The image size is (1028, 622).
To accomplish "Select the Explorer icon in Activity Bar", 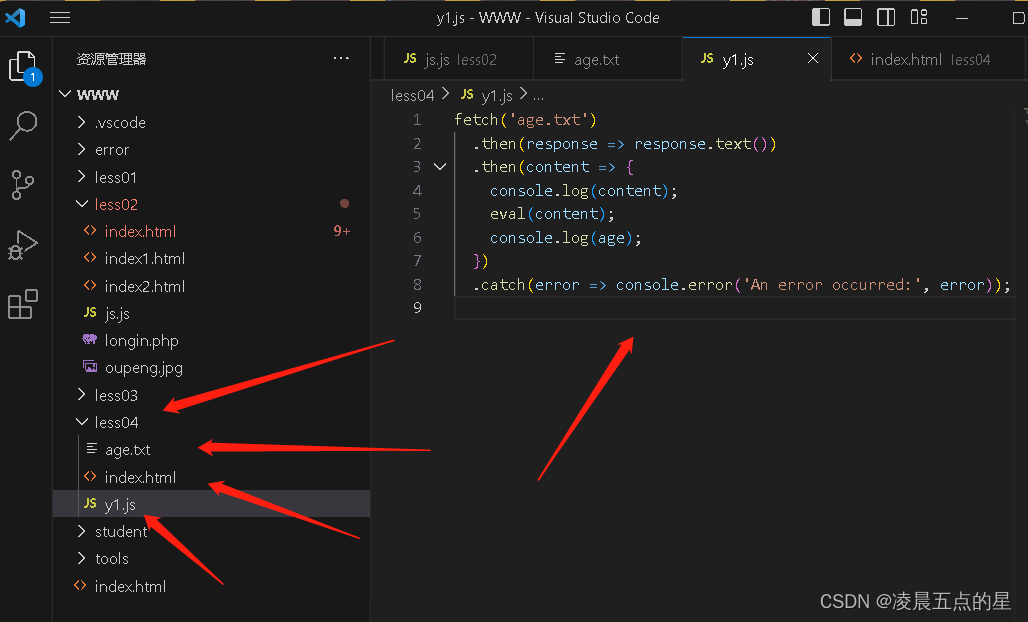I will tap(23, 66).
